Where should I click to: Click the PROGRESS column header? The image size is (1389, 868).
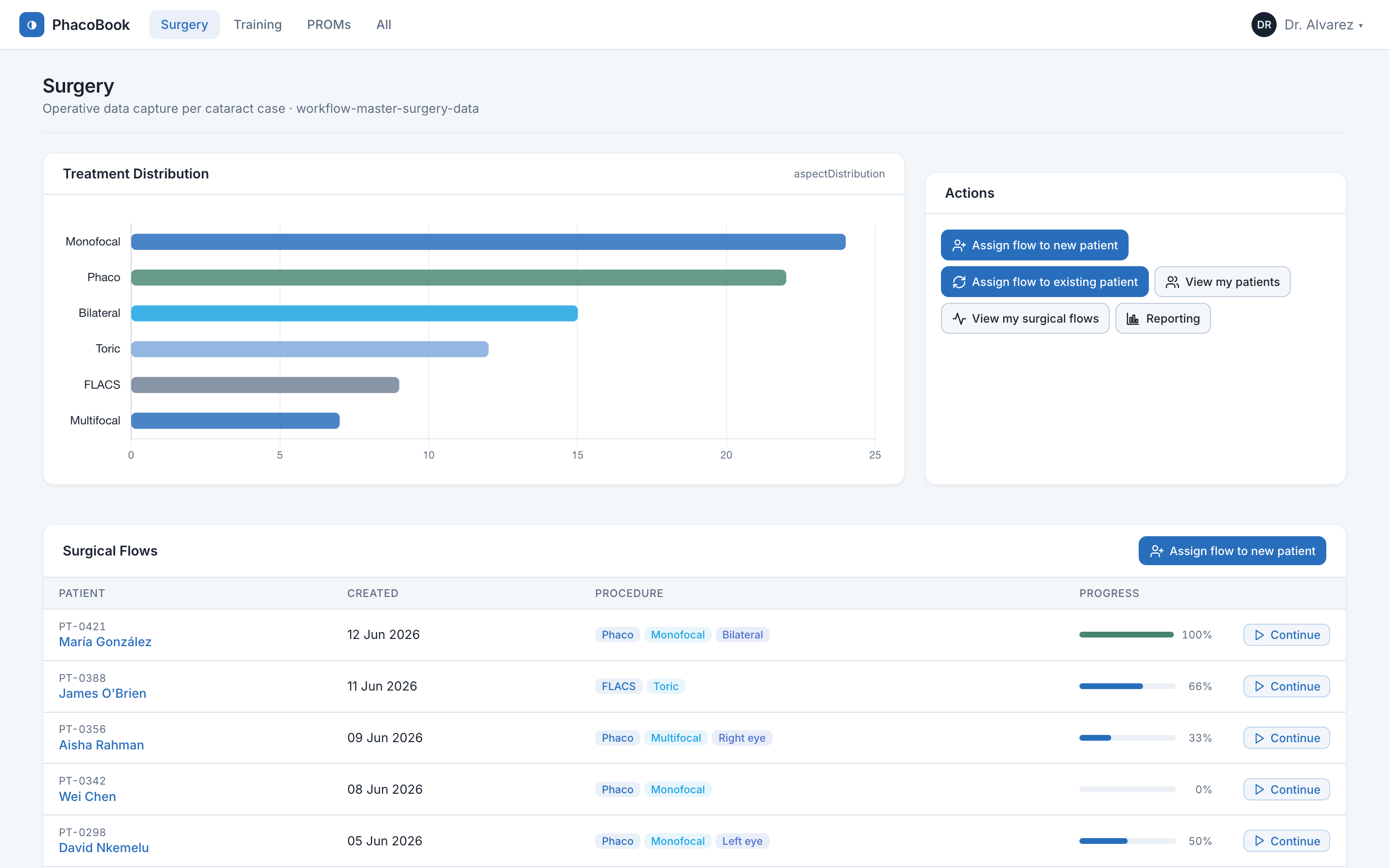1109,594
